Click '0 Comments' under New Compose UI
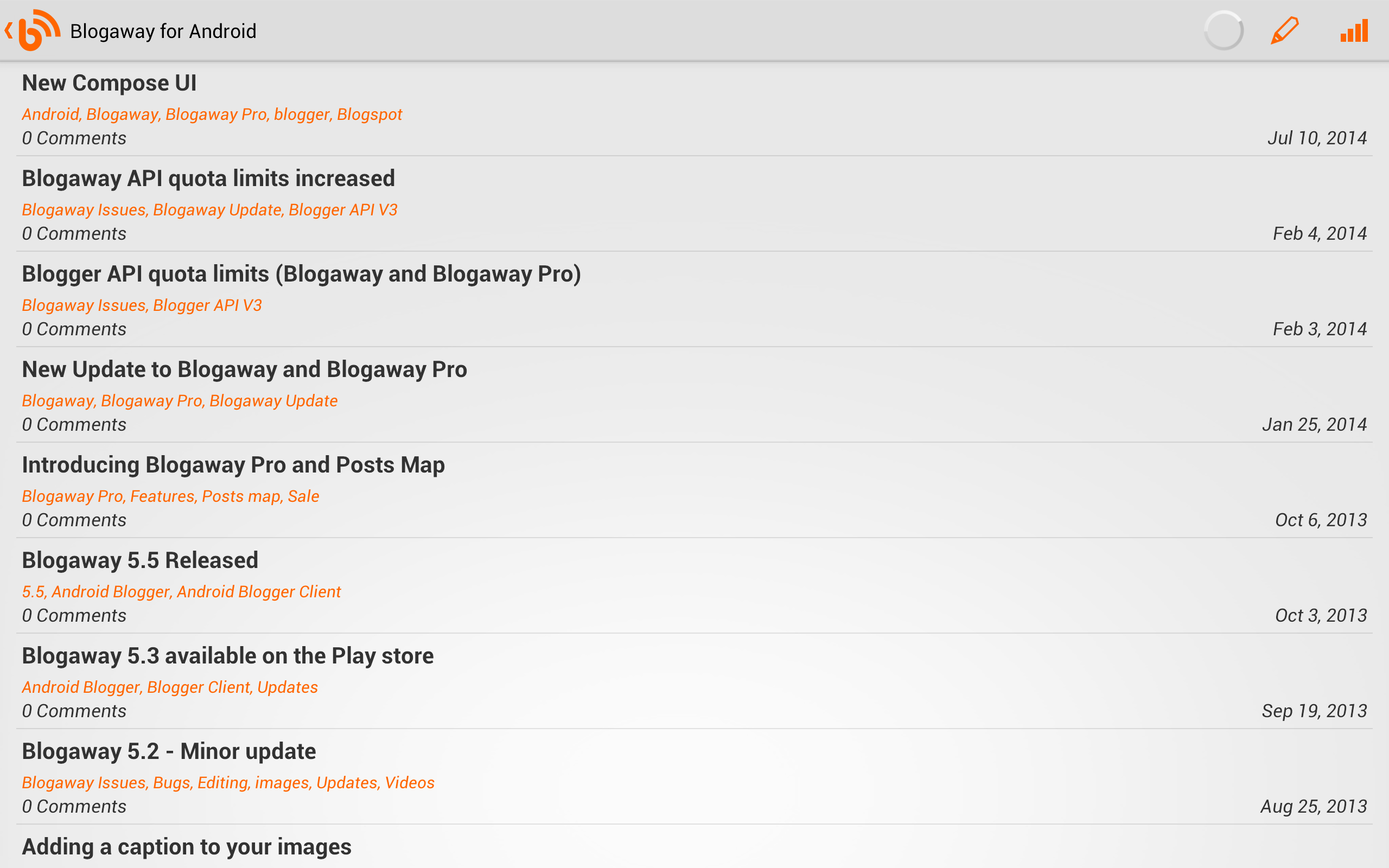 74,138
